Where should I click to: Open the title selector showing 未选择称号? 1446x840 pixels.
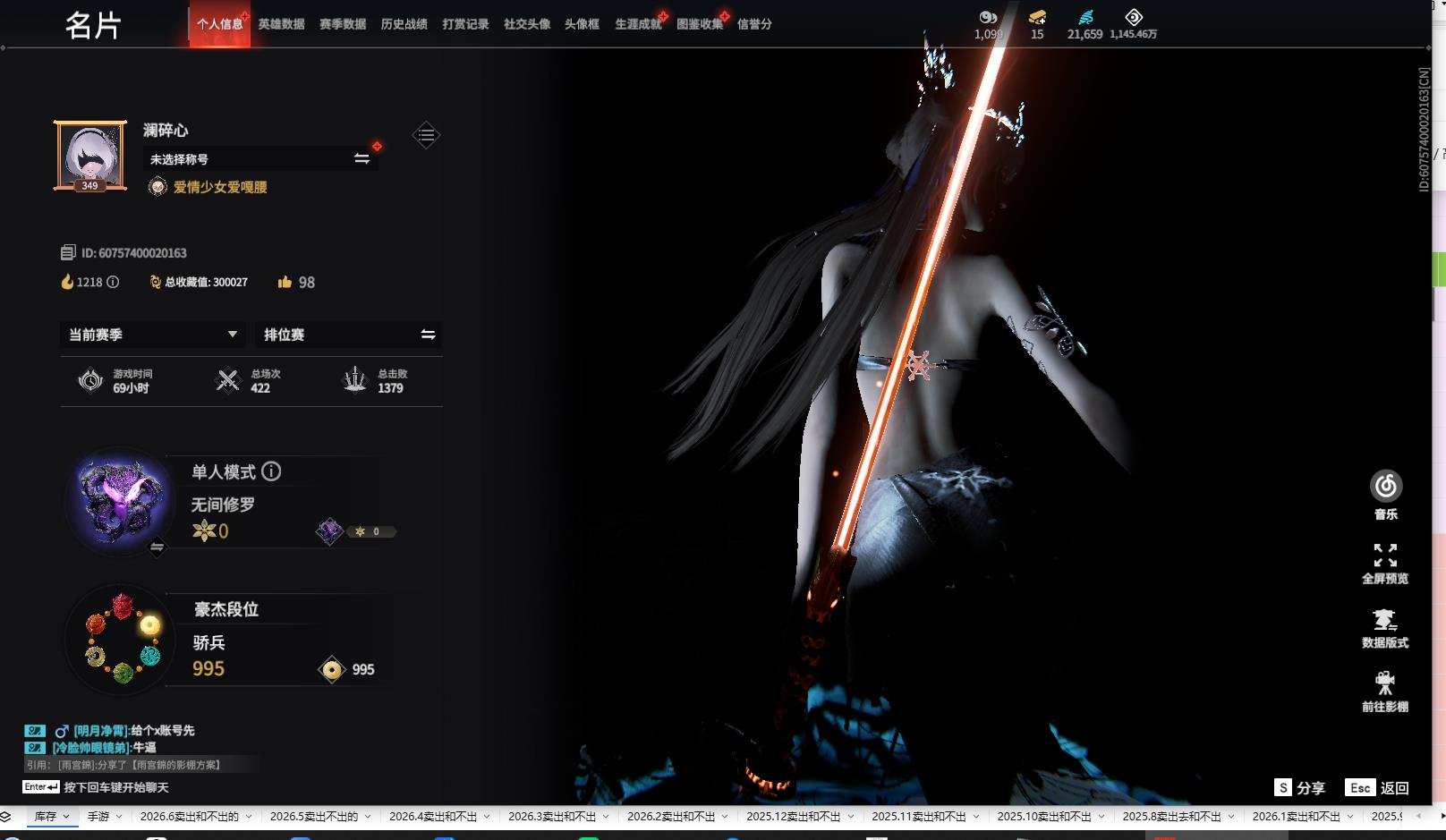tap(260, 159)
